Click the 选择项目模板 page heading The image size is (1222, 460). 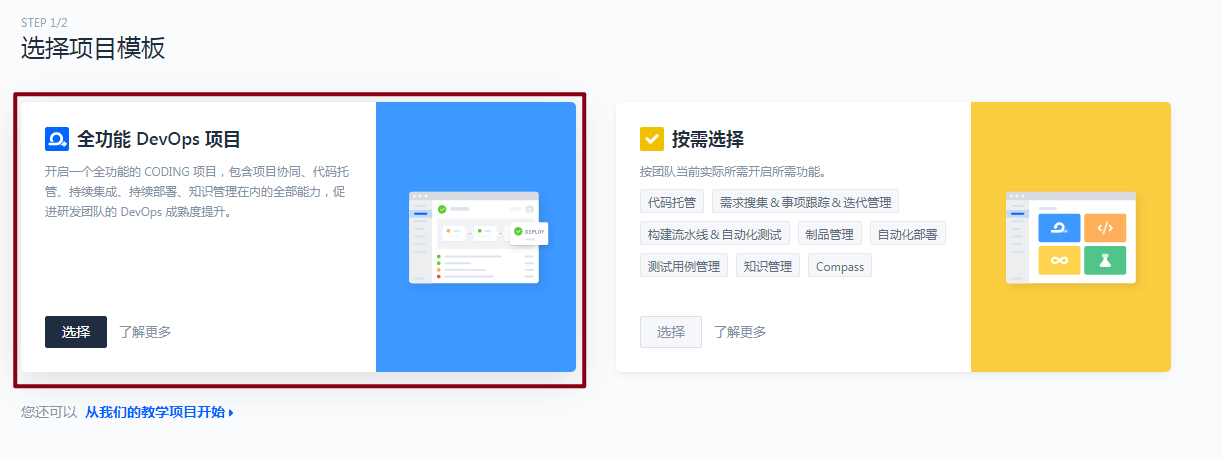pos(93,48)
